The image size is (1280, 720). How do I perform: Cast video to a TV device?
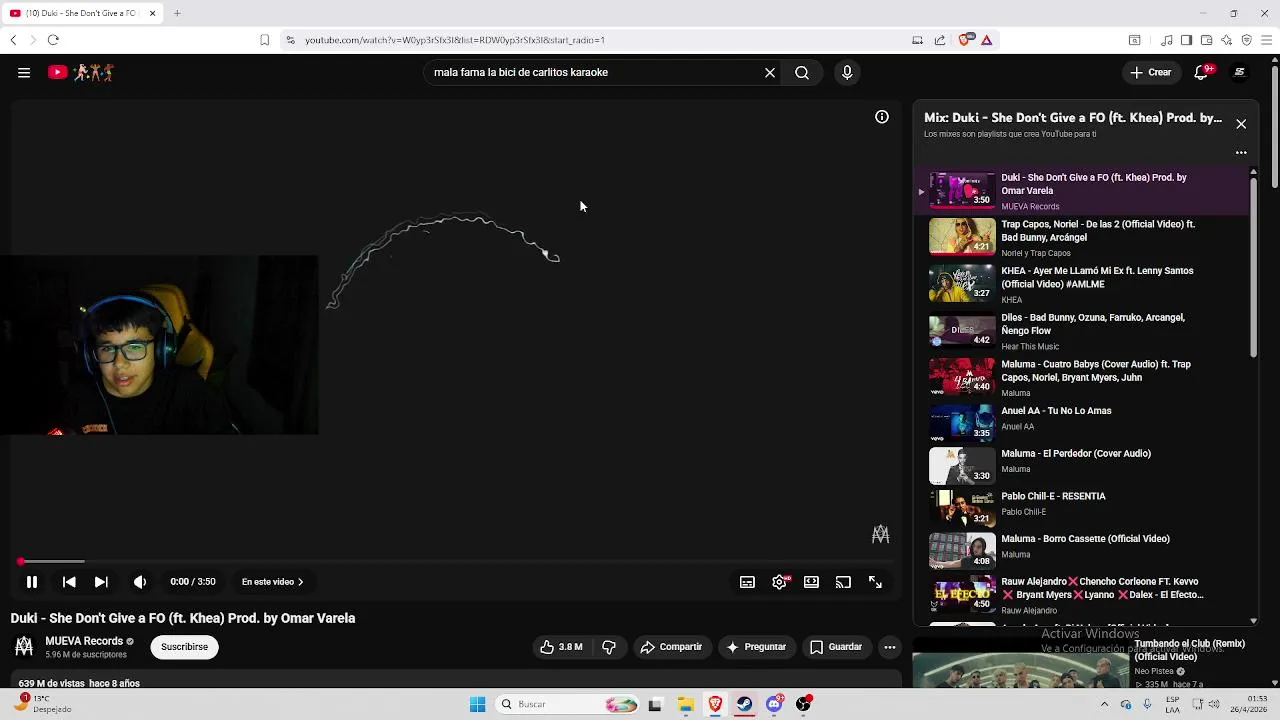(x=843, y=582)
